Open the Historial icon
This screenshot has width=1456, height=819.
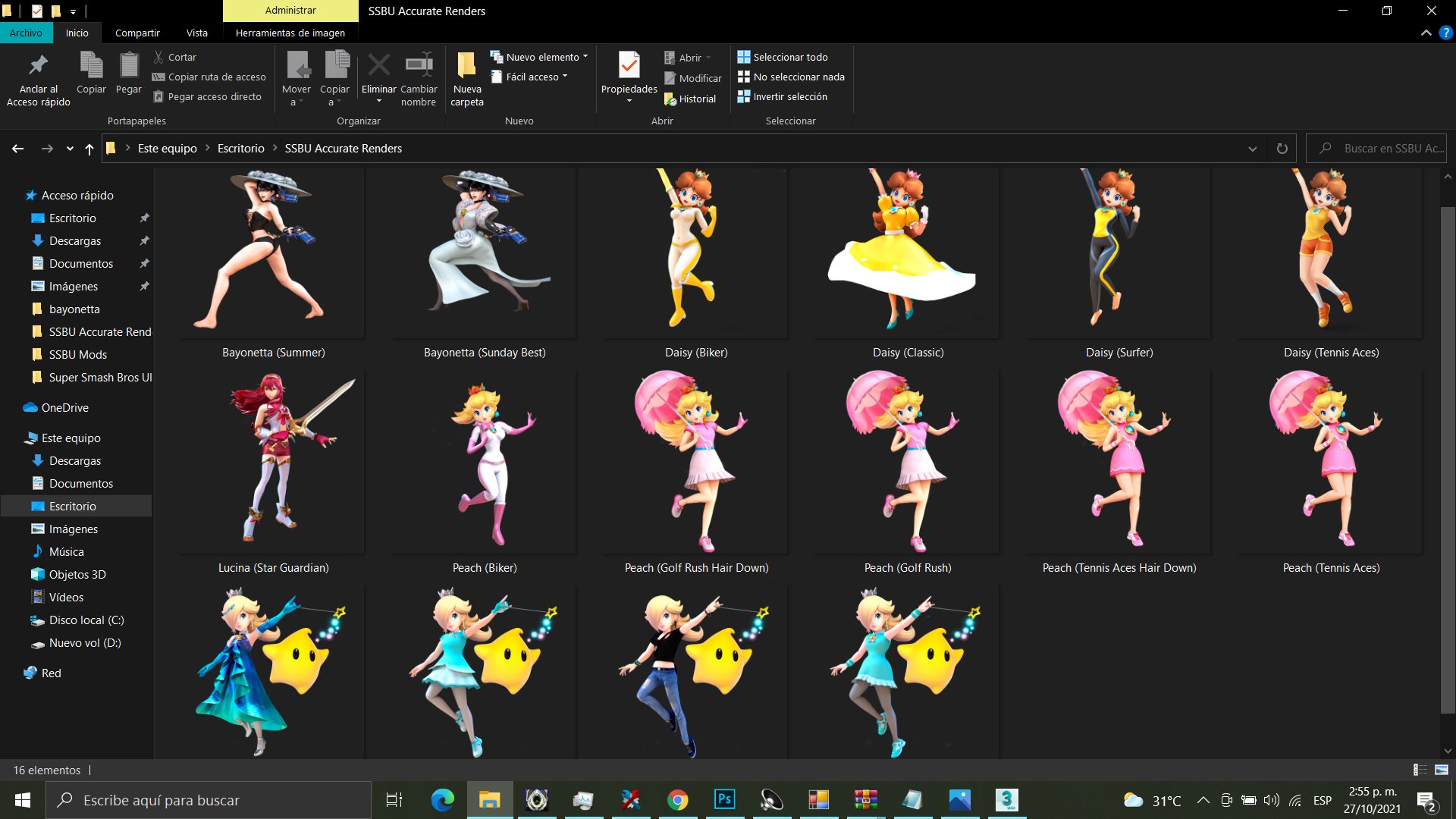pos(670,99)
